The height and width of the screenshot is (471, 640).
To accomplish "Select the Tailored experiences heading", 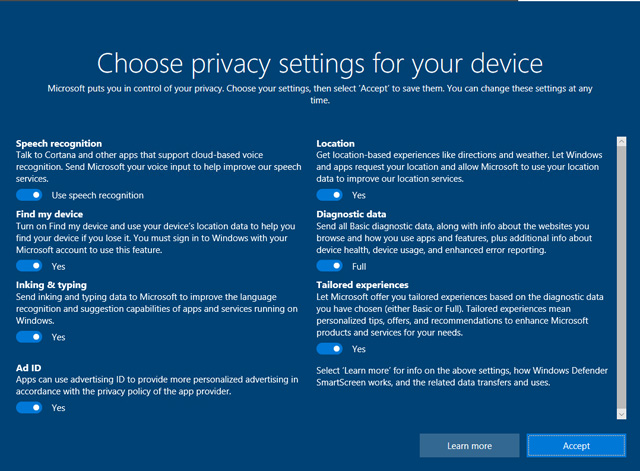I will coord(362,285).
